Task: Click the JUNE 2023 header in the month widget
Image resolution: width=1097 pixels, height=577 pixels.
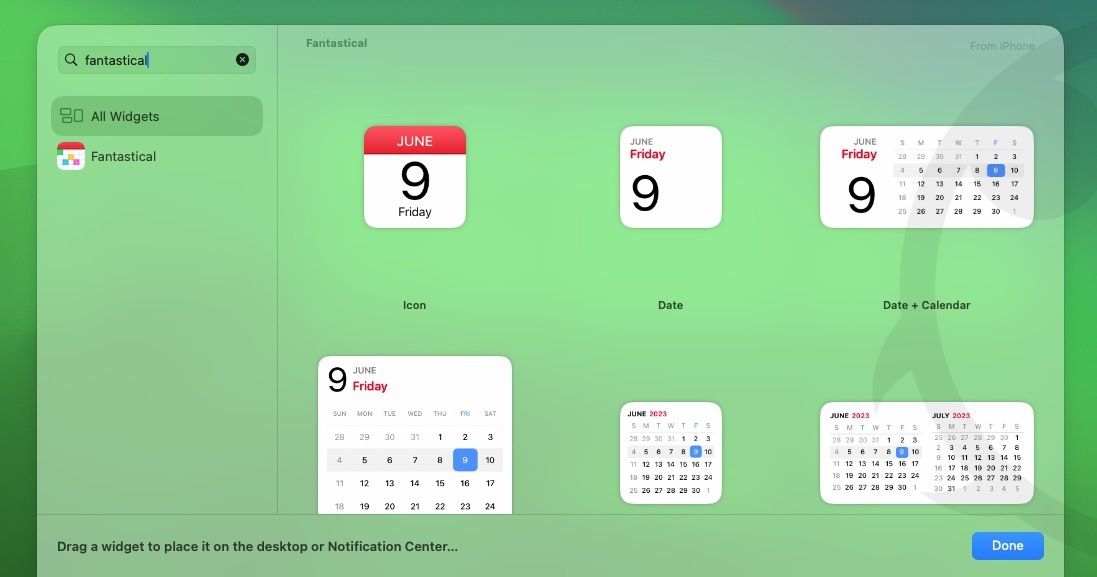Action: coord(649,414)
